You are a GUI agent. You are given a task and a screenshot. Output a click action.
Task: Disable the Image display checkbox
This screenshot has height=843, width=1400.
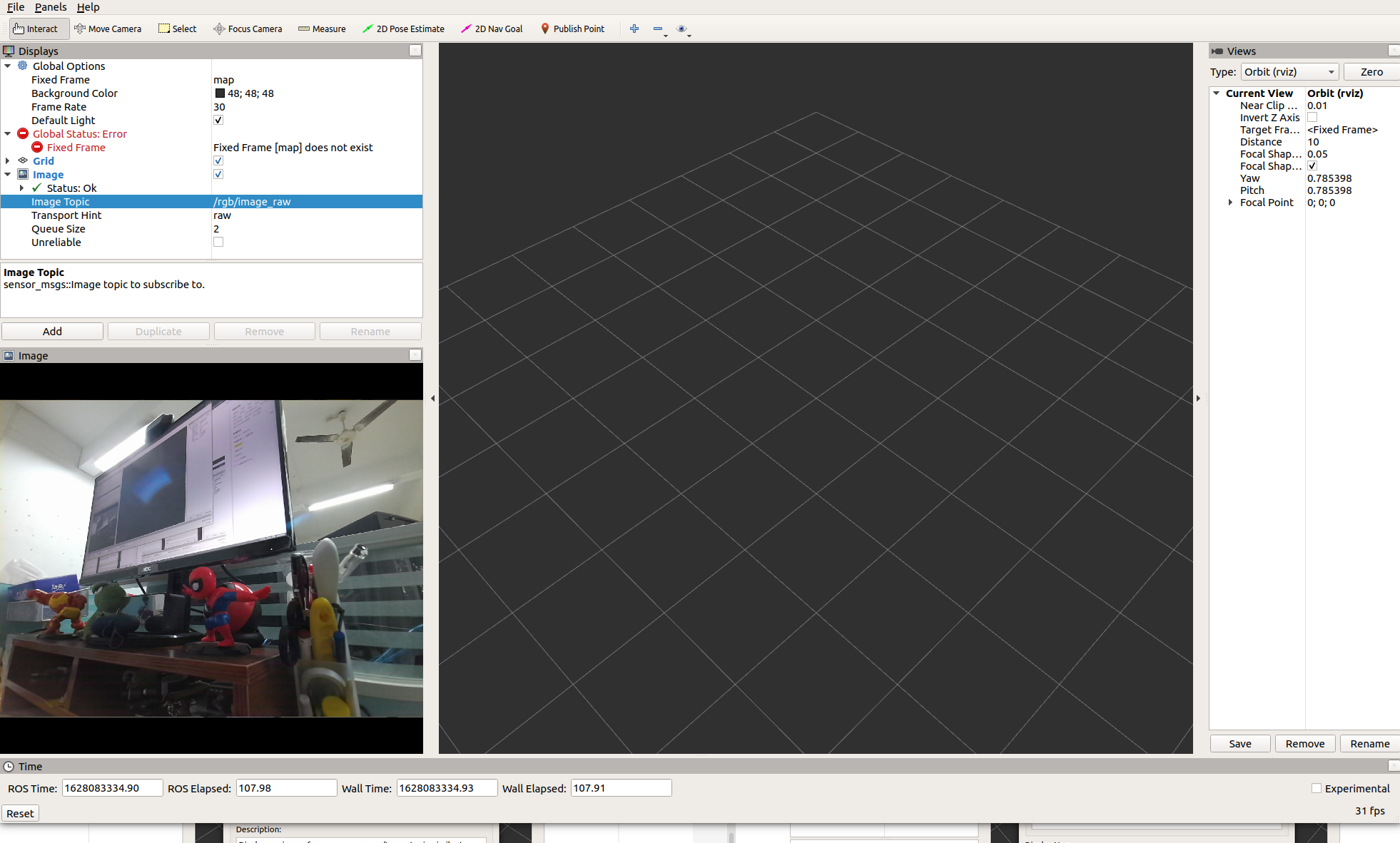[218, 174]
